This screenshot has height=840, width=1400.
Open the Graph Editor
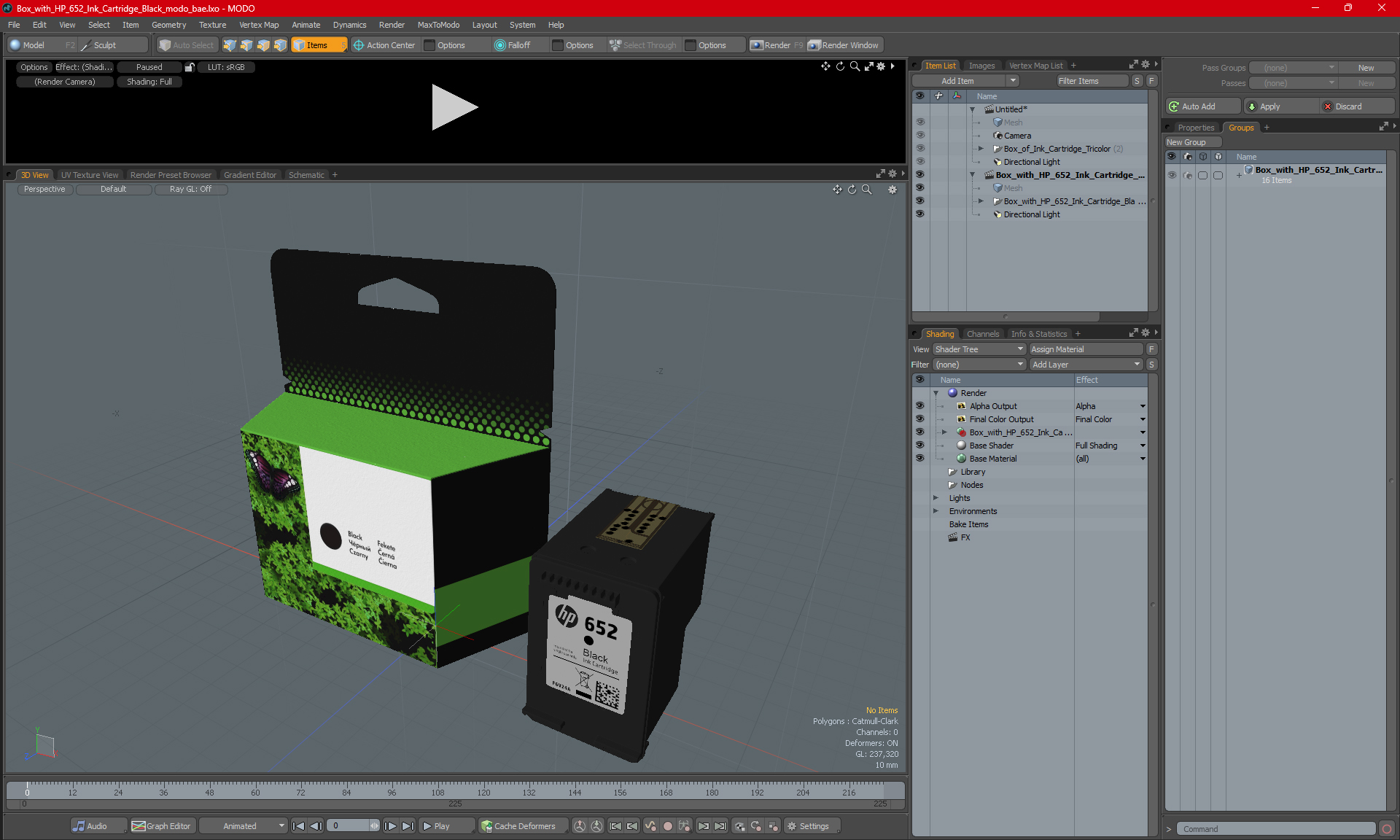pos(162,826)
